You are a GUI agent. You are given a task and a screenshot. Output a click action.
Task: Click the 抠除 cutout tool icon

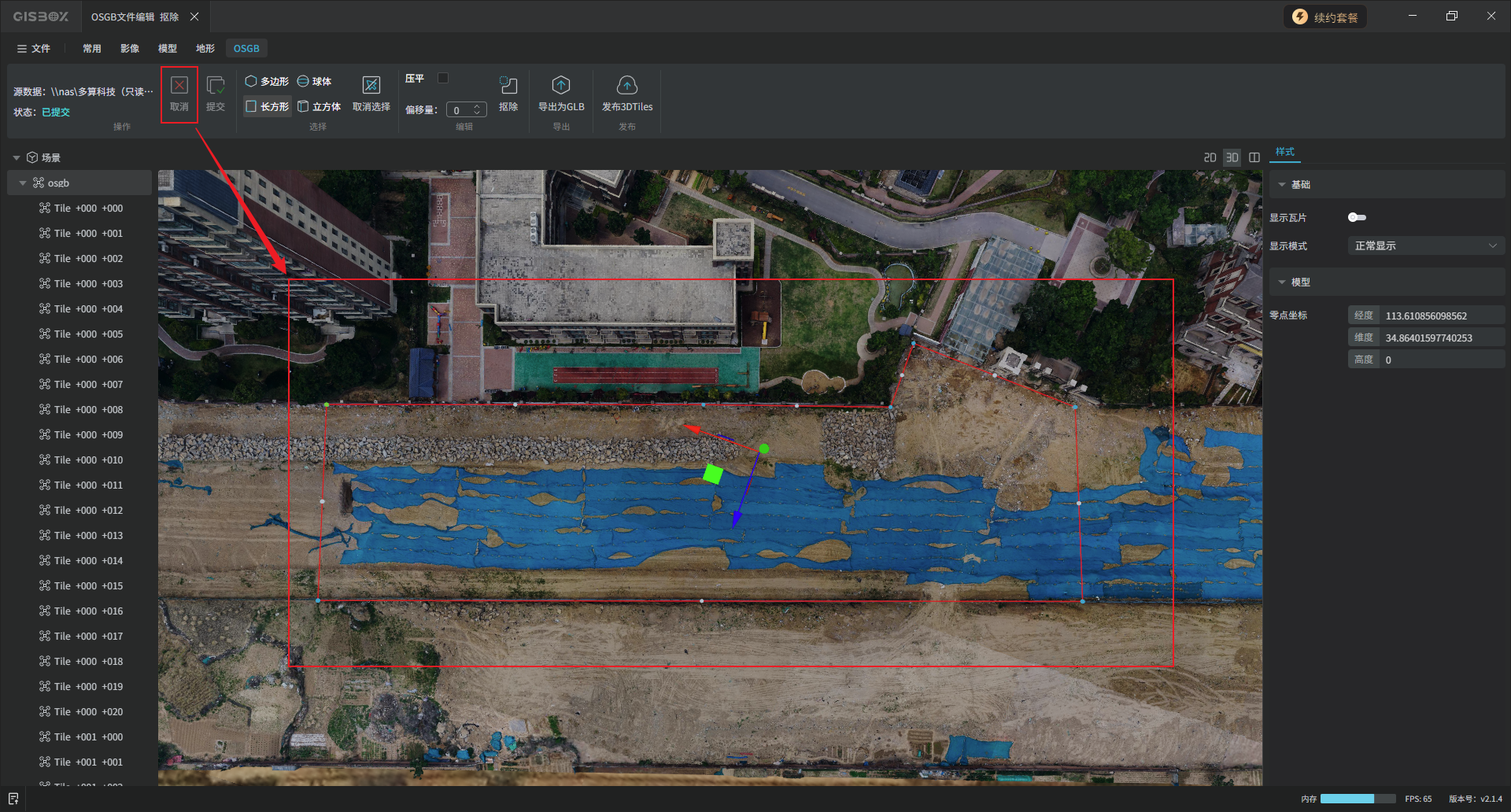tap(508, 86)
